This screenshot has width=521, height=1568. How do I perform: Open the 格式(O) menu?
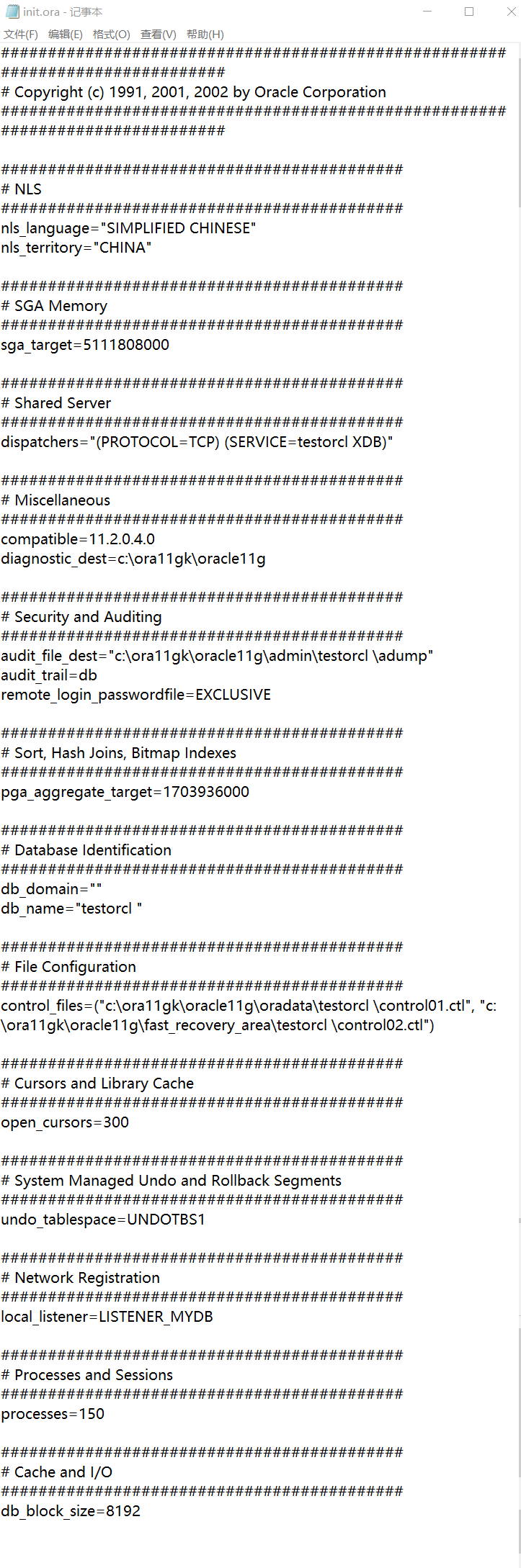tap(111, 35)
